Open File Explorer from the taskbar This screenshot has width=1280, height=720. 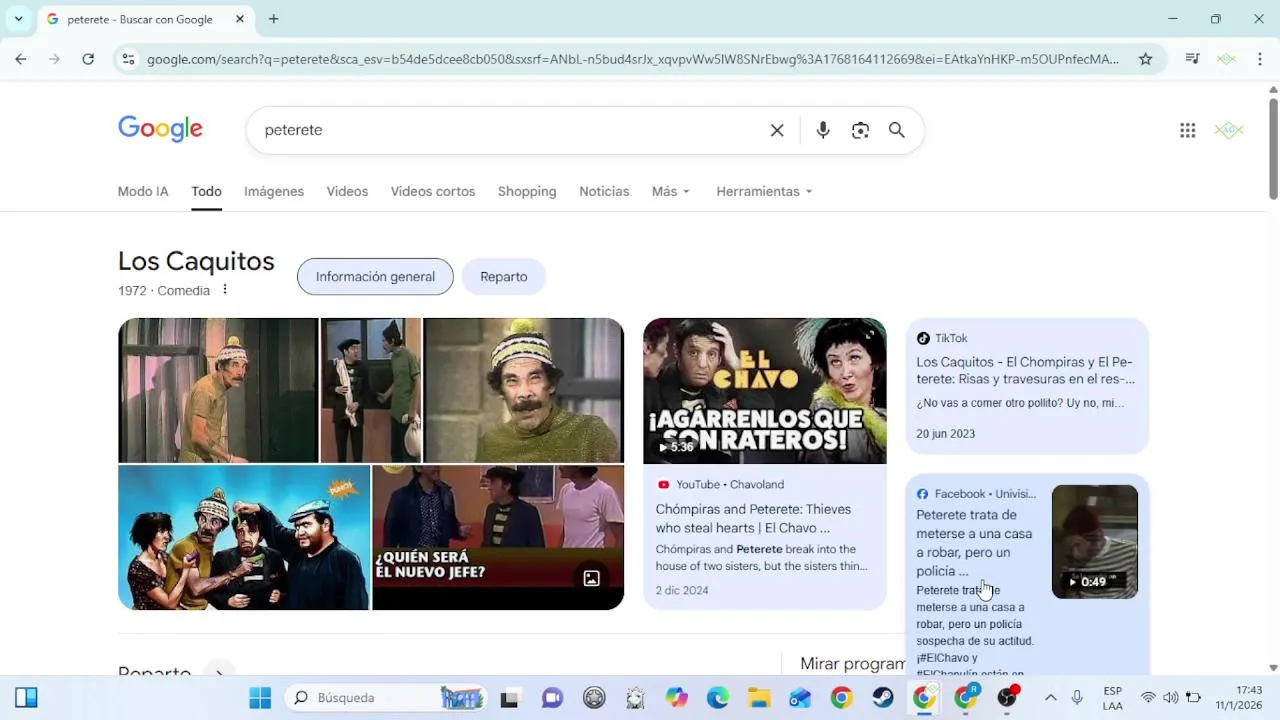[x=760, y=697]
